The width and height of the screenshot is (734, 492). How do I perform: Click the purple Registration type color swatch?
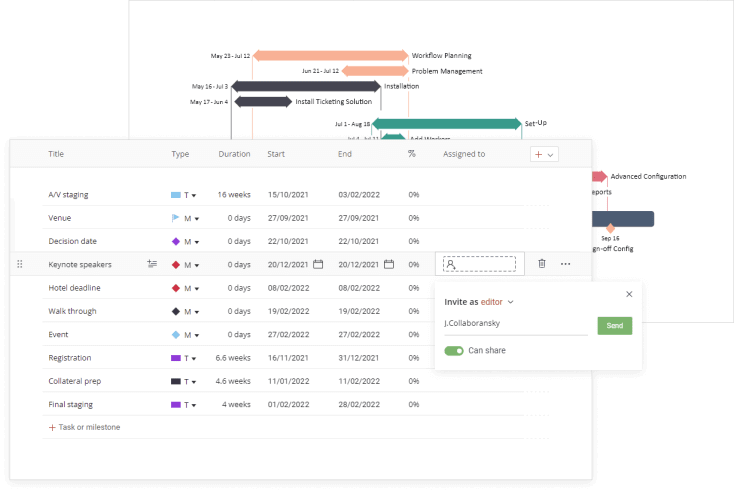click(176, 357)
